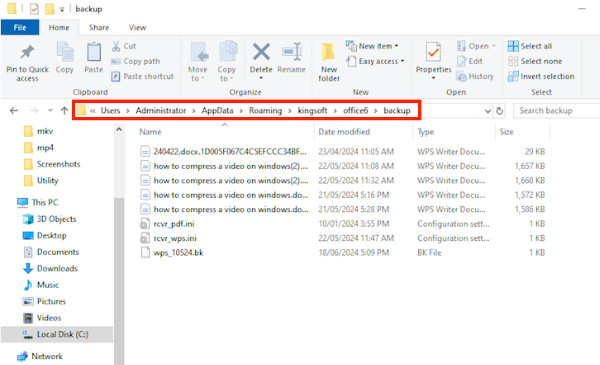This screenshot has width=600, height=365.
Task: Refresh the backup folder view
Action: point(499,111)
